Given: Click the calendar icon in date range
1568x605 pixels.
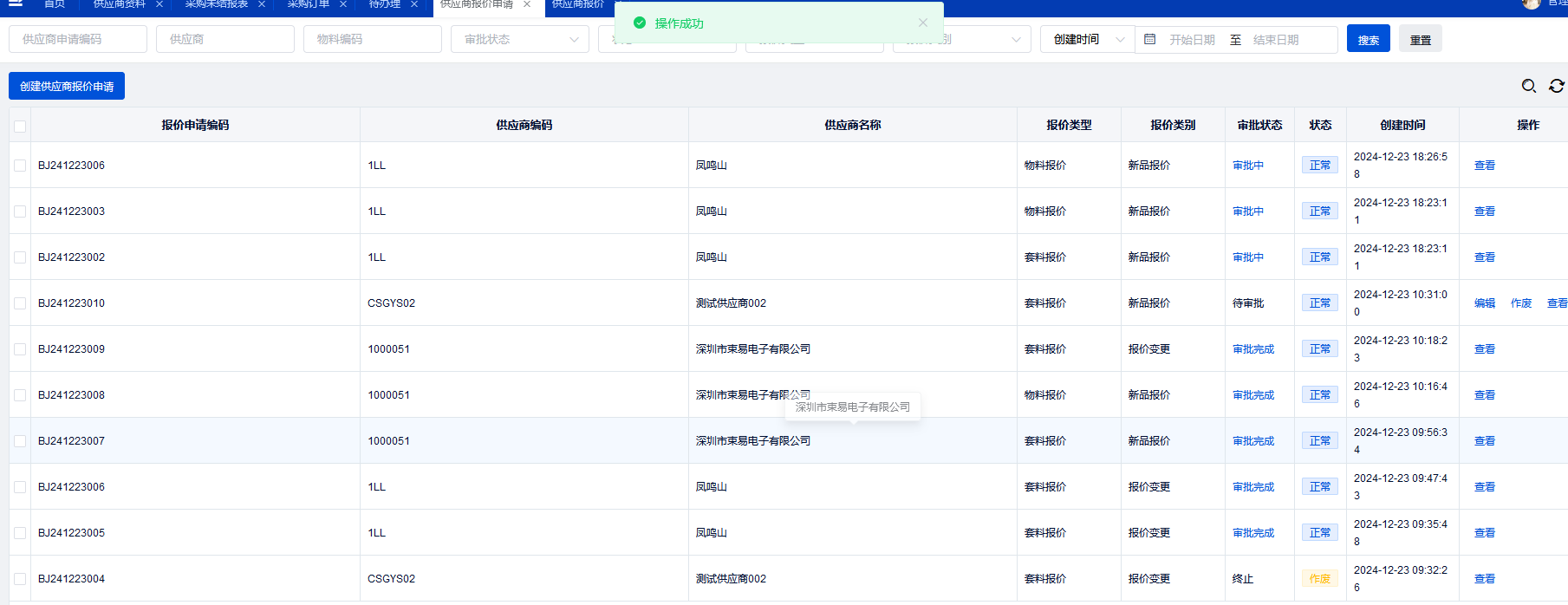Looking at the screenshot, I should click(x=1149, y=39).
